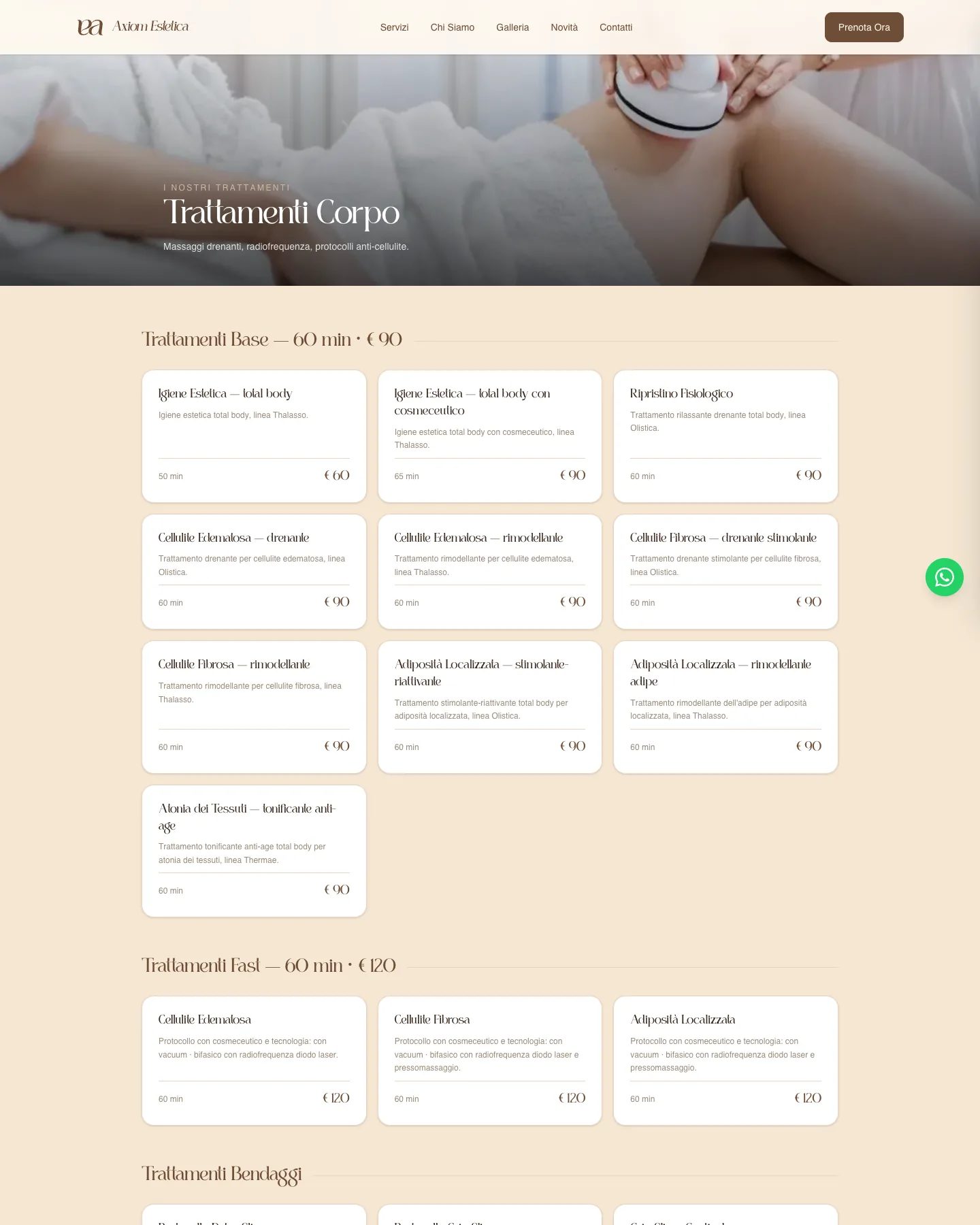Click the 'I NOSTRI TRATTAMENTI' hero label

tap(227, 188)
